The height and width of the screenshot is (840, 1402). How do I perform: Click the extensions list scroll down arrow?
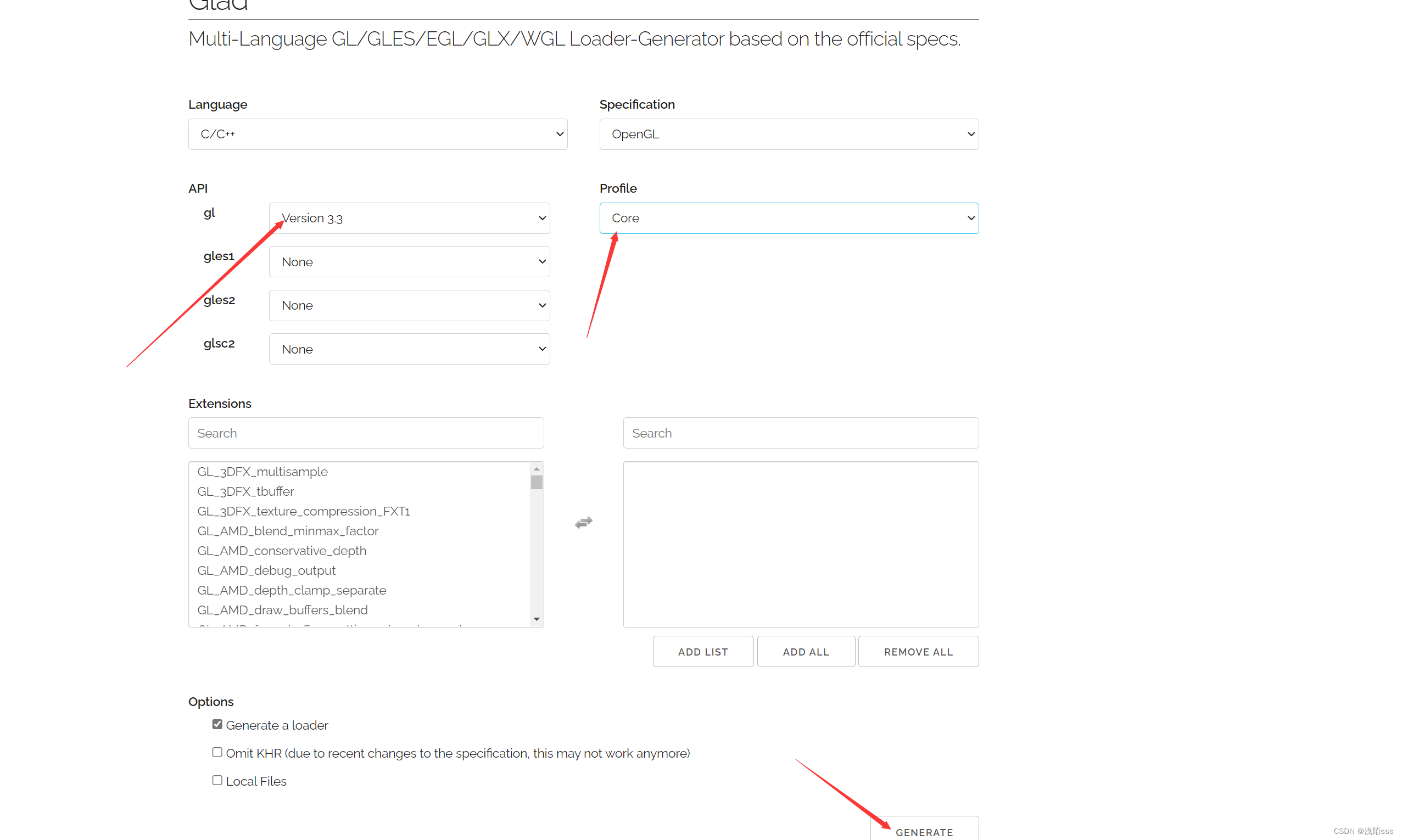coord(536,619)
